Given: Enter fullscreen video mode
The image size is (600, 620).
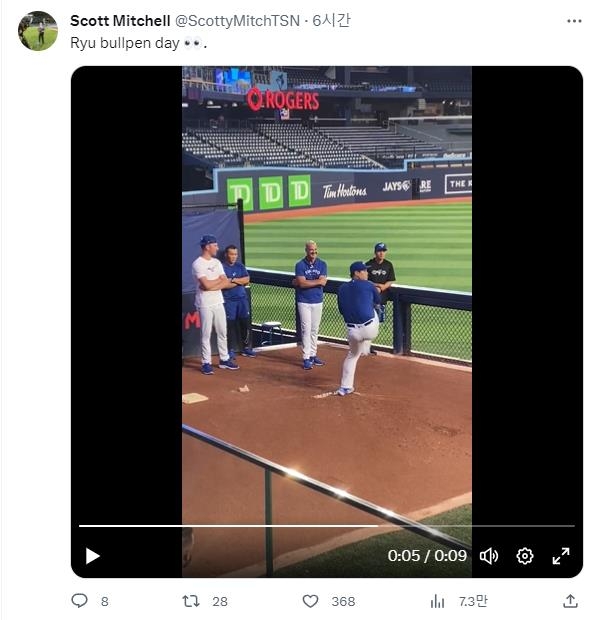Looking at the screenshot, I should point(561,556).
